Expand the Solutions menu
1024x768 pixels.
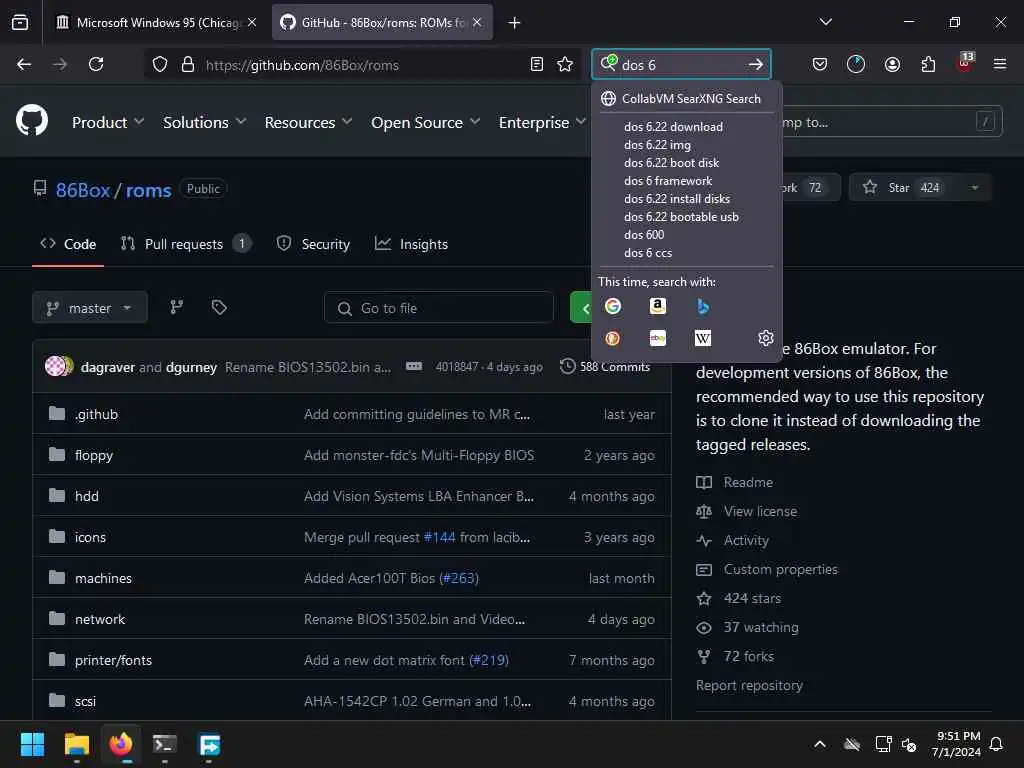[204, 122]
